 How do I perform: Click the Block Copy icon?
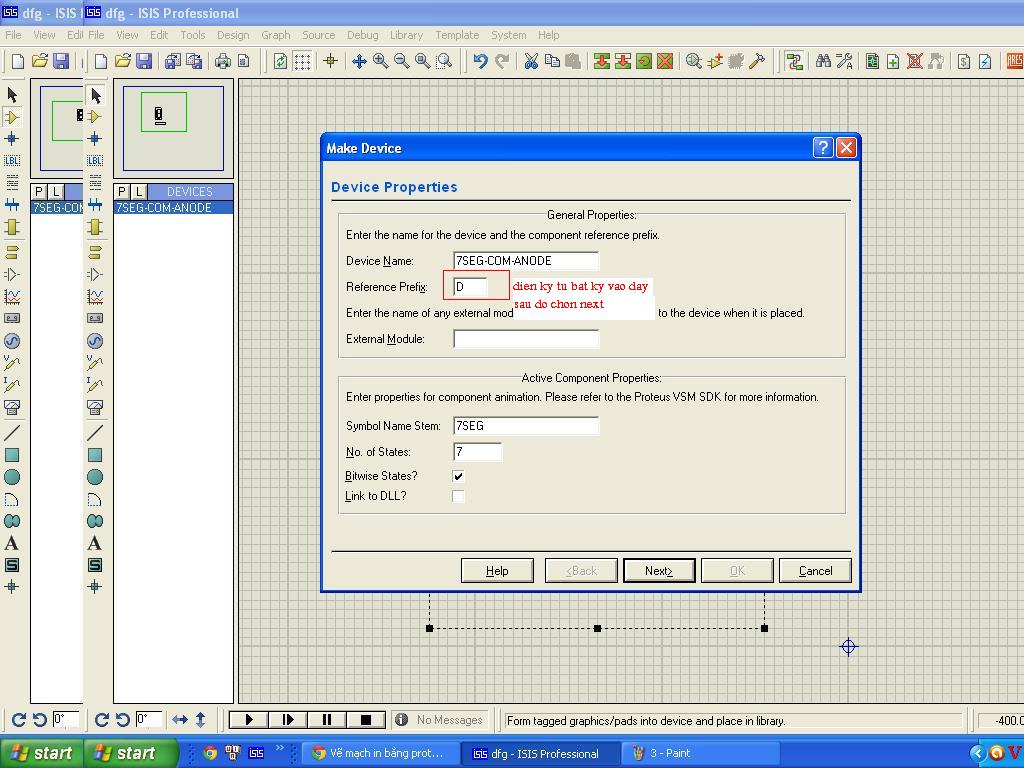point(601,61)
